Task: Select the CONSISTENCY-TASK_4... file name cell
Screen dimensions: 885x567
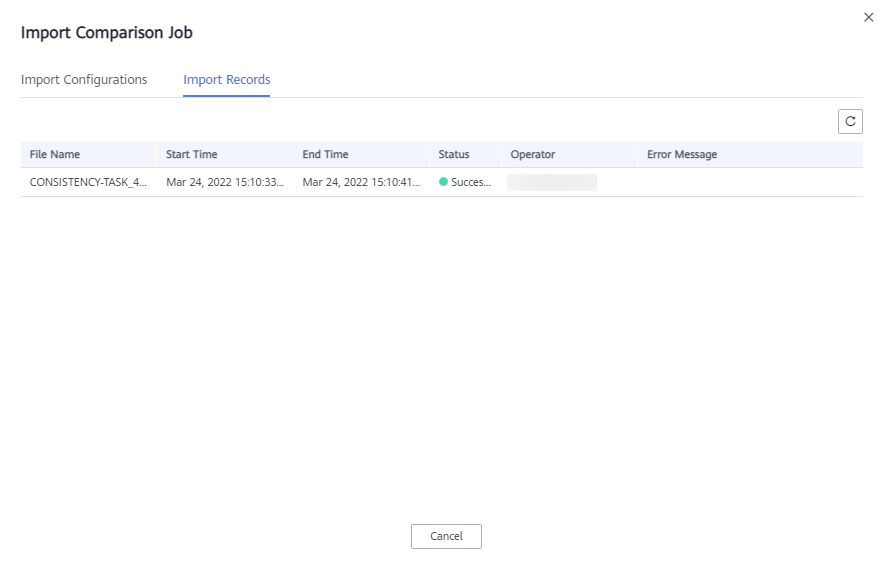Action: (88, 182)
